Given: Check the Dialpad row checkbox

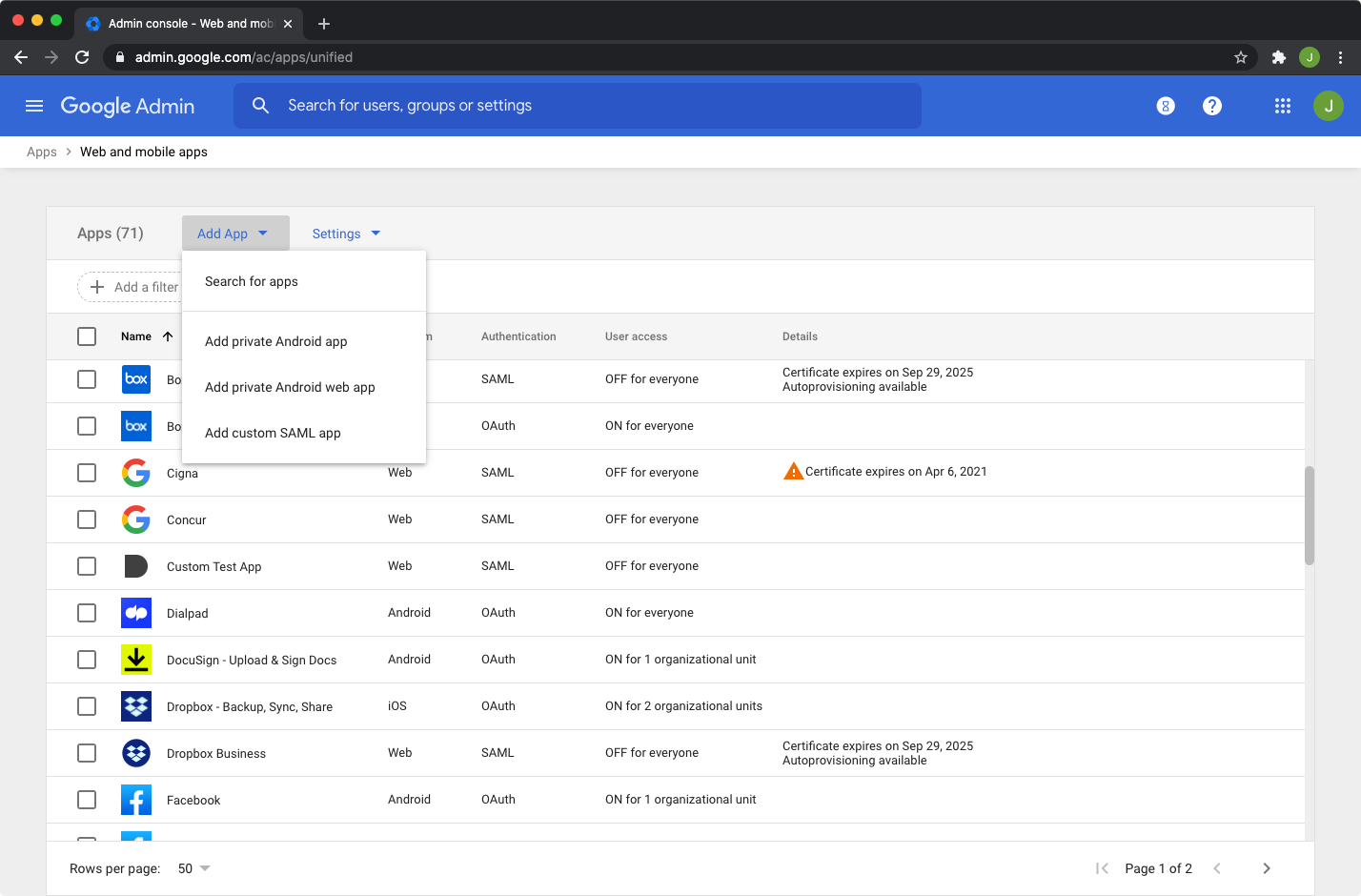Looking at the screenshot, I should 87,613.
